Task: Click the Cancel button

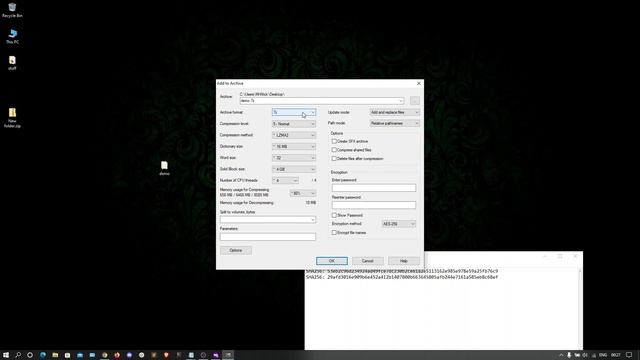Action: click(368, 261)
